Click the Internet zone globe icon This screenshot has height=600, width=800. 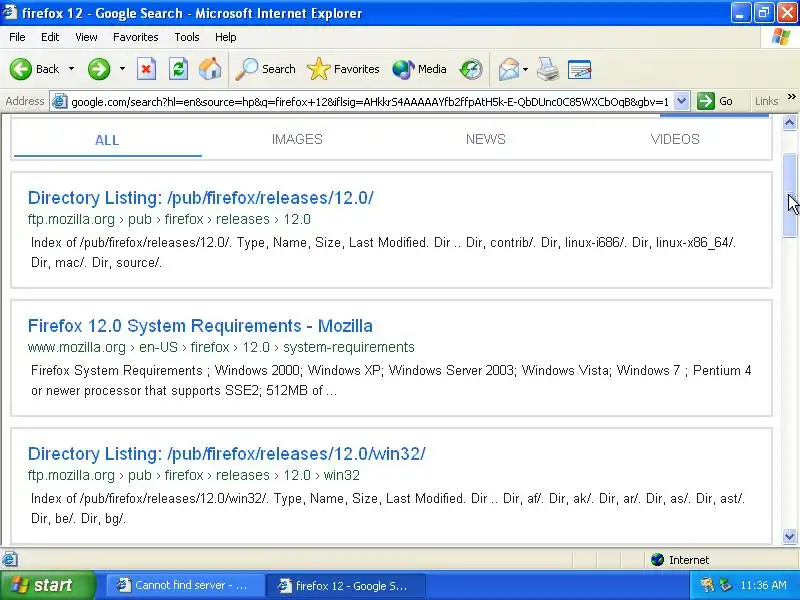[x=657, y=560]
